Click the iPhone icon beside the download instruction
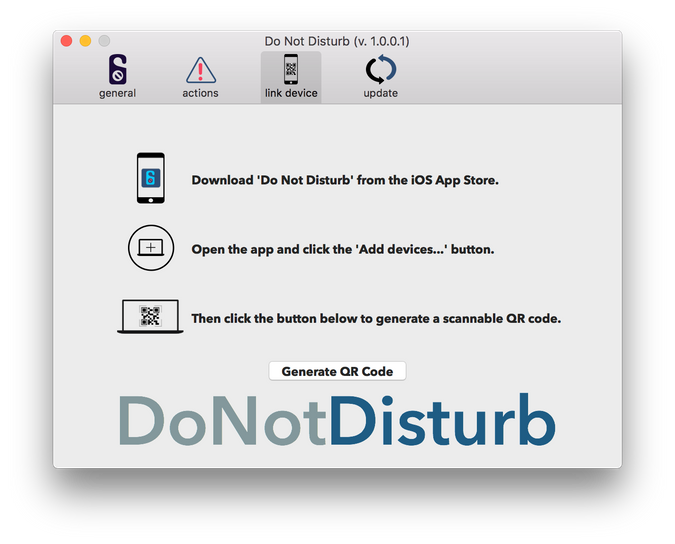Image resolution: width=675 pixels, height=544 pixels. point(151,180)
